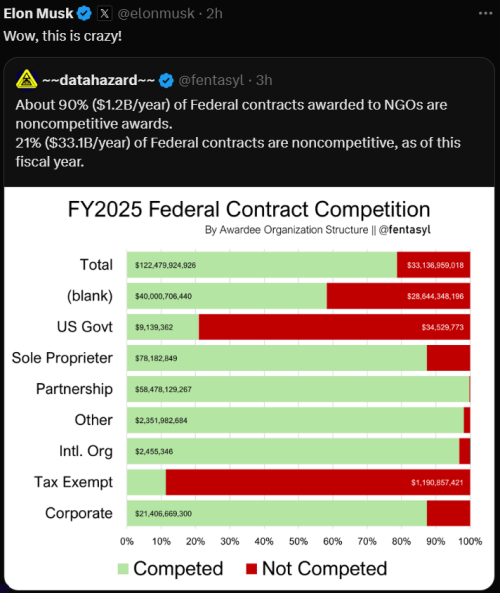Open the Elon Musk profile name

click(38, 14)
